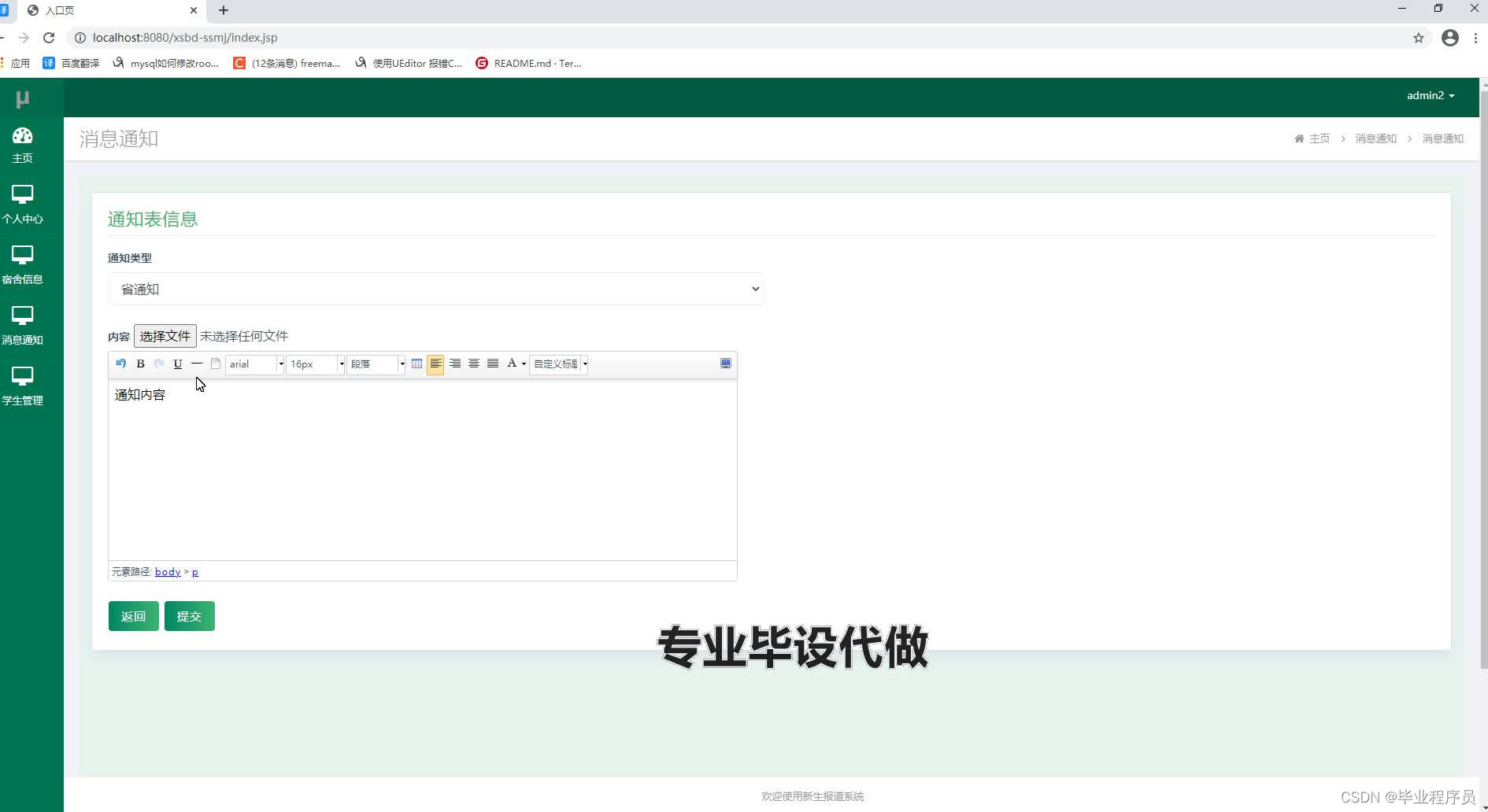
Task: Open the README.md · Ter... bookmark
Action: [x=528, y=63]
